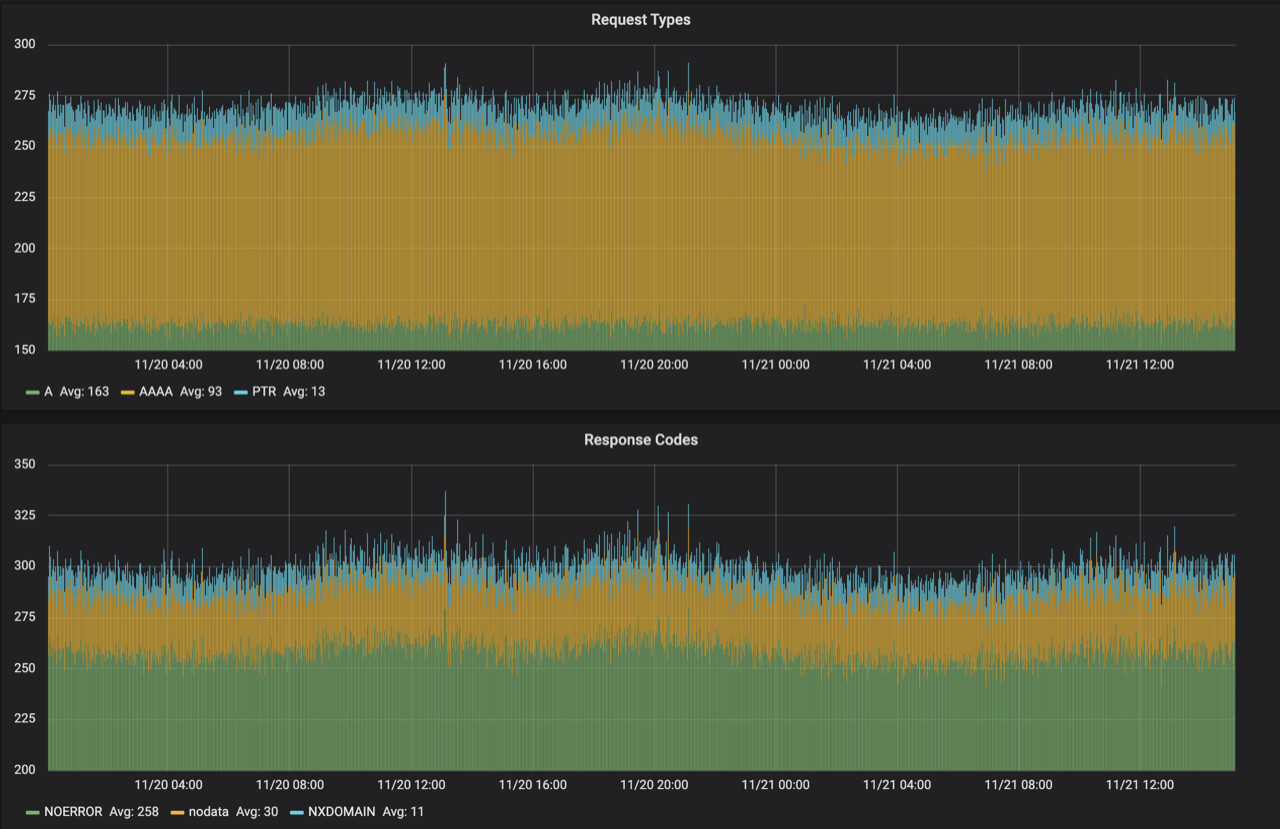This screenshot has height=829, width=1280.
Task: Toggle the NXDOMAIN series legend label
Action: [341, 812]
